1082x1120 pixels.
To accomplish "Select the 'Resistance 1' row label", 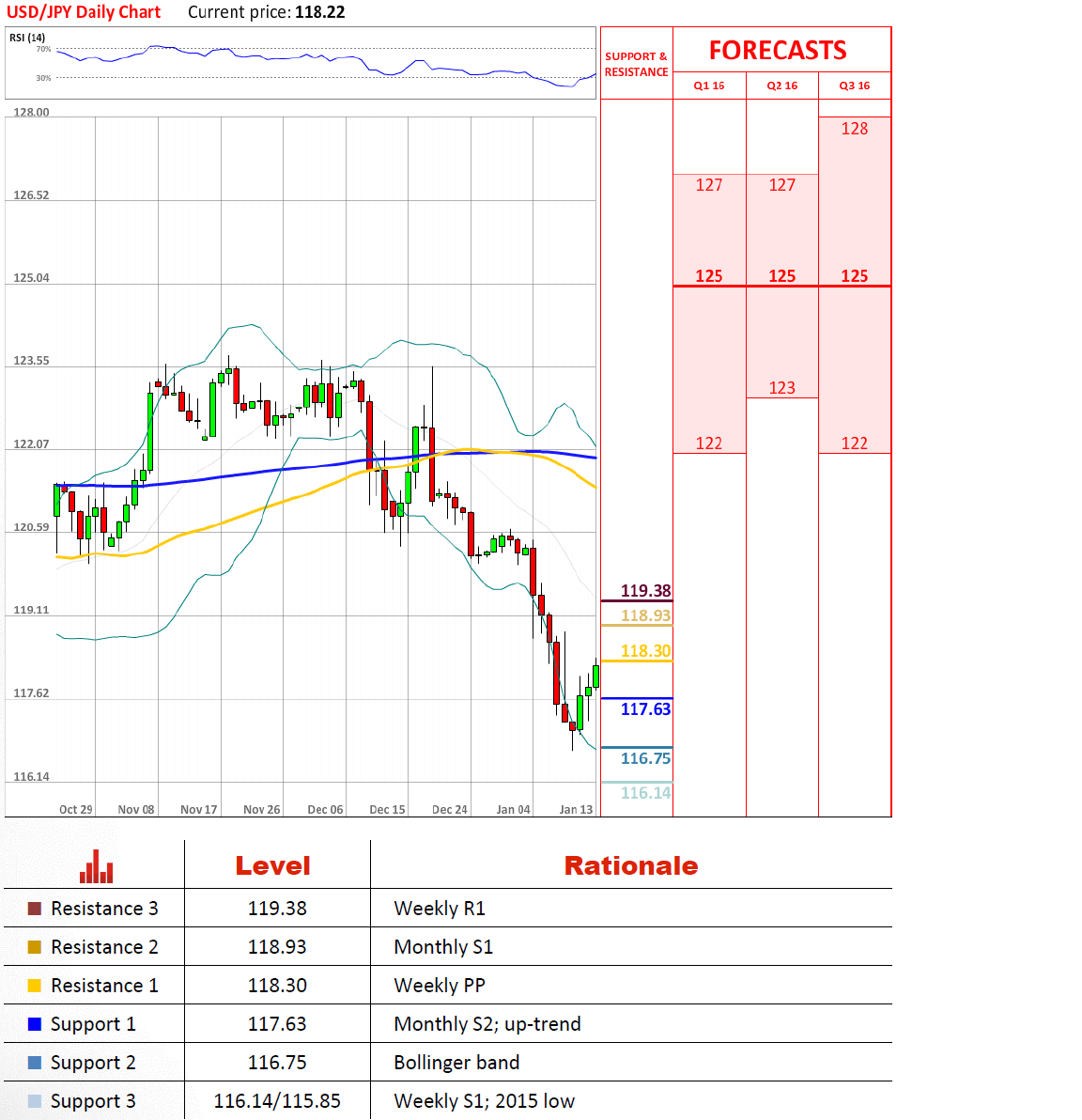I will (x=104, y=986).
